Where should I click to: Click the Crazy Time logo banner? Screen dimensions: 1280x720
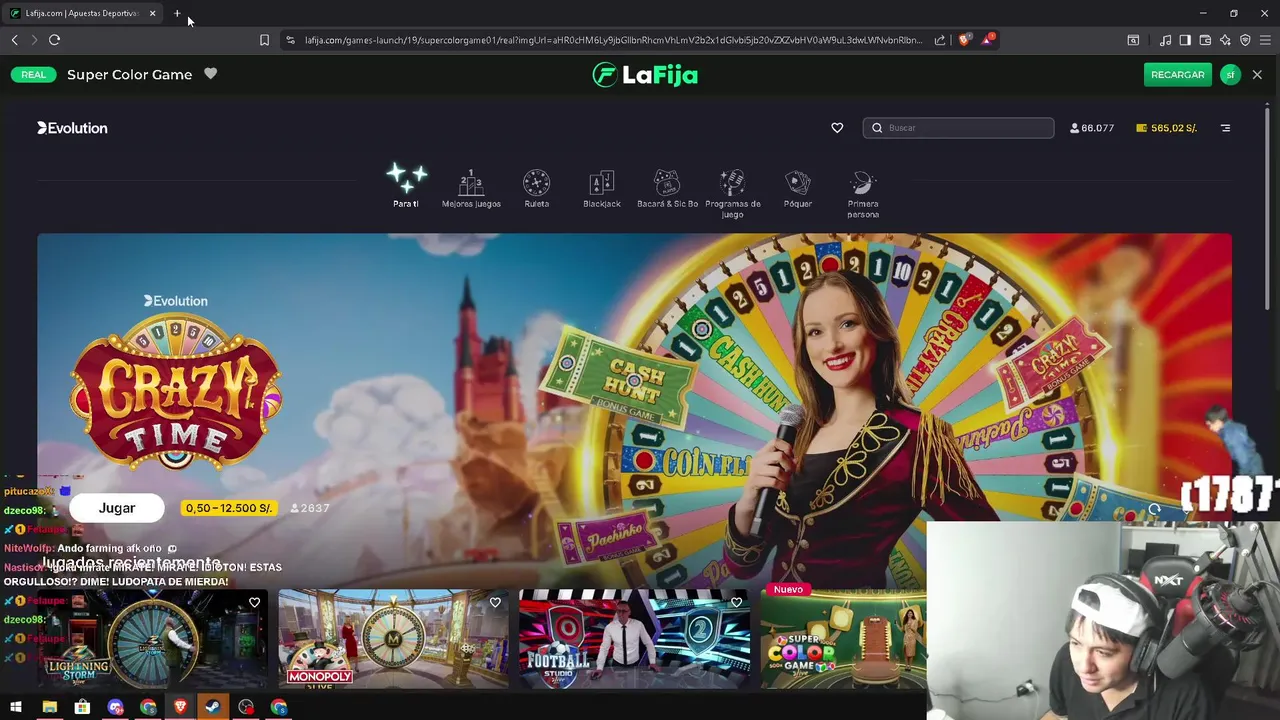(176, 391)
